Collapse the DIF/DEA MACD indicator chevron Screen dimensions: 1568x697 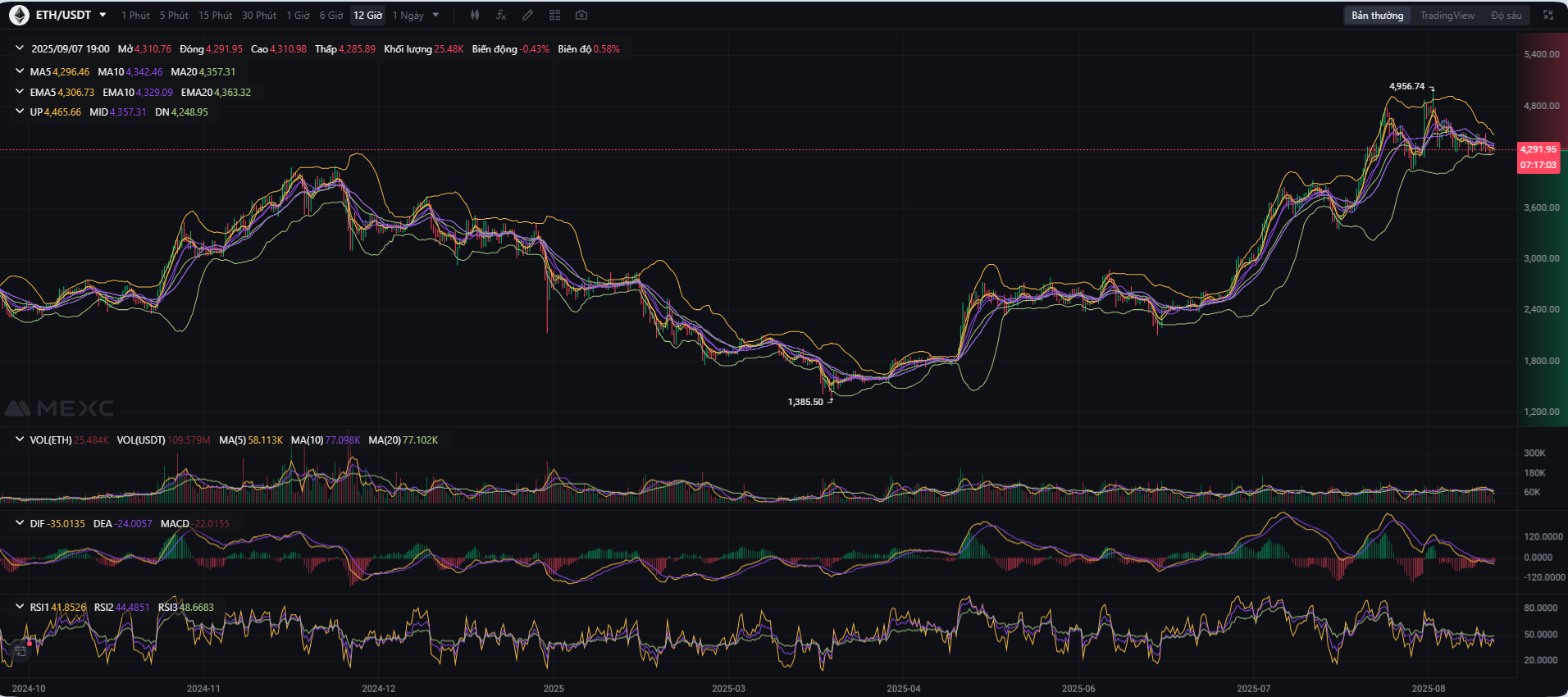[x=20, y=523]
